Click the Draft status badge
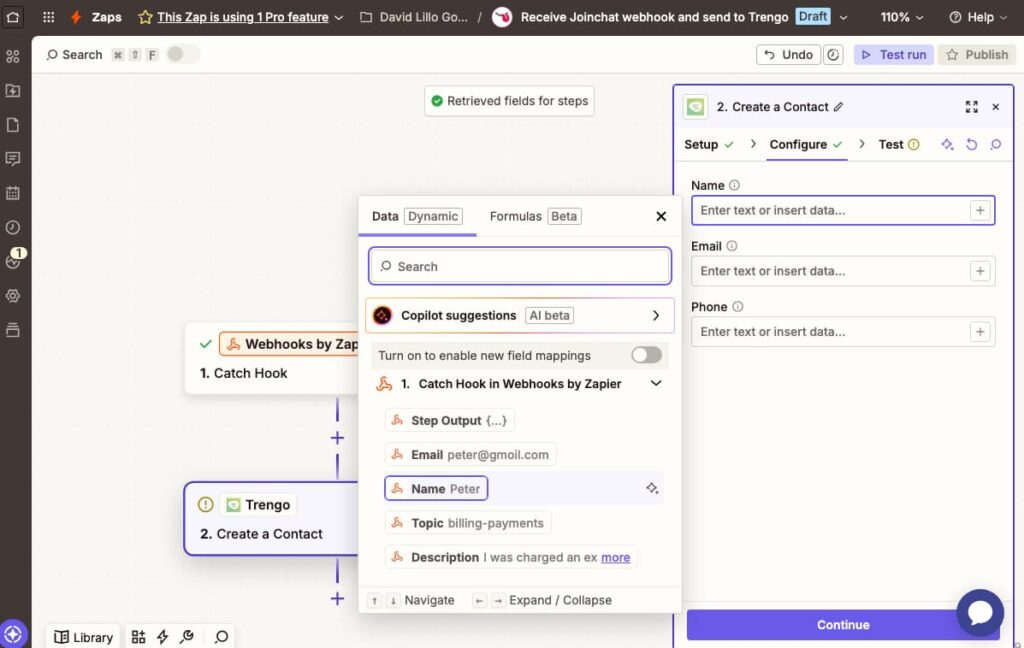This screenshot has width=1024, height=648. coord(813,16)
